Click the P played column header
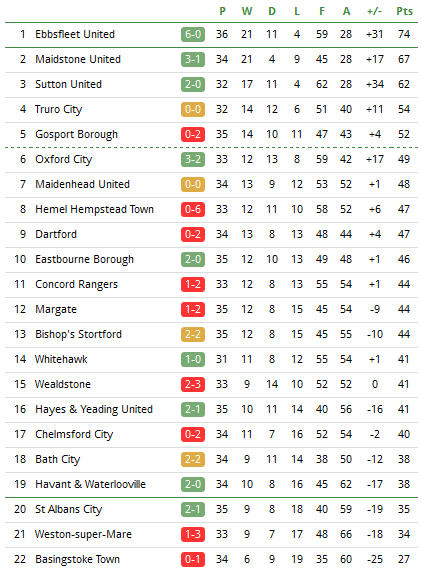This screenshot has width=422, height=570. click(222, 11)
